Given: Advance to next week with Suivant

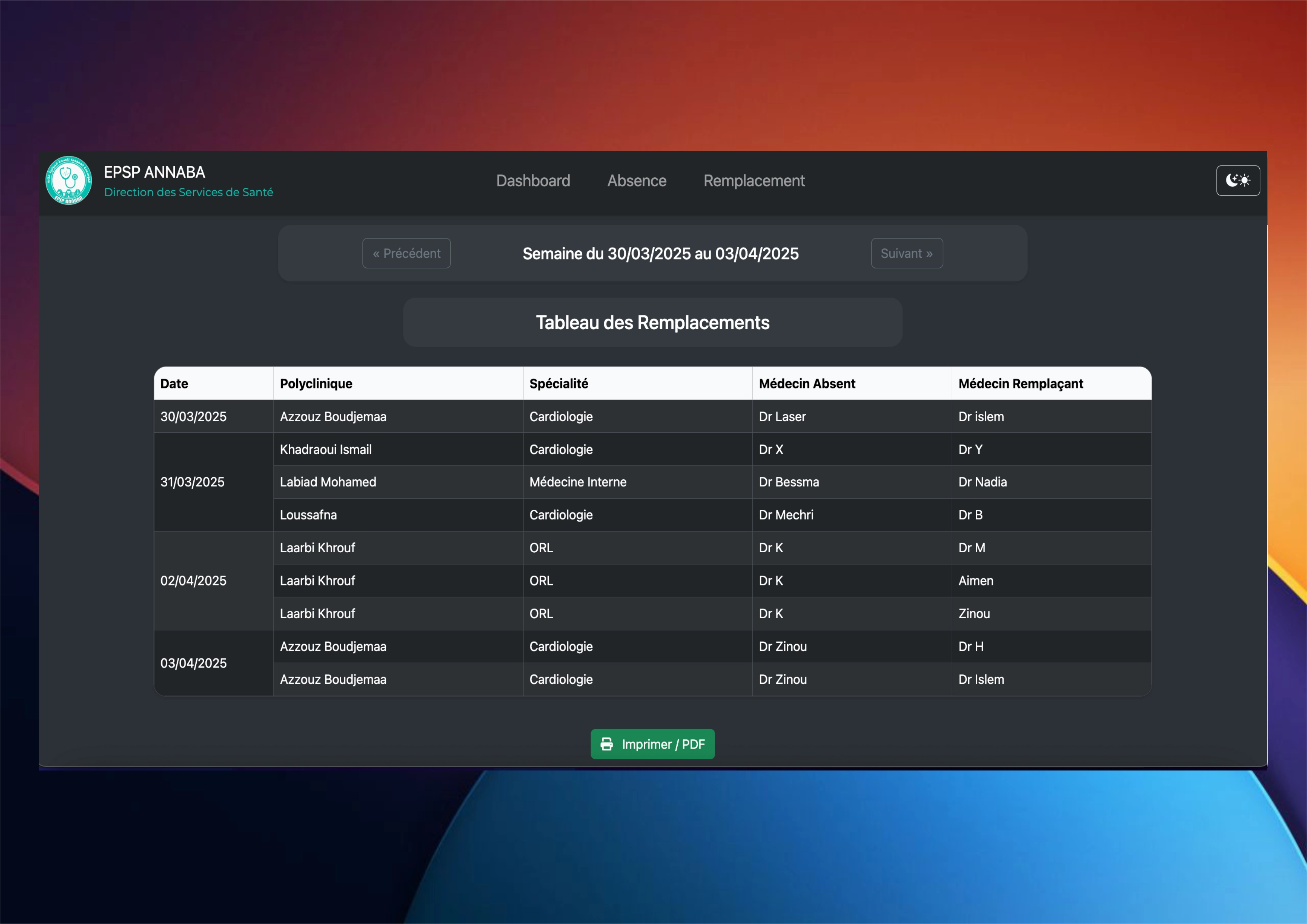Looking at the screenshot, I should click(x=906, y=253).
